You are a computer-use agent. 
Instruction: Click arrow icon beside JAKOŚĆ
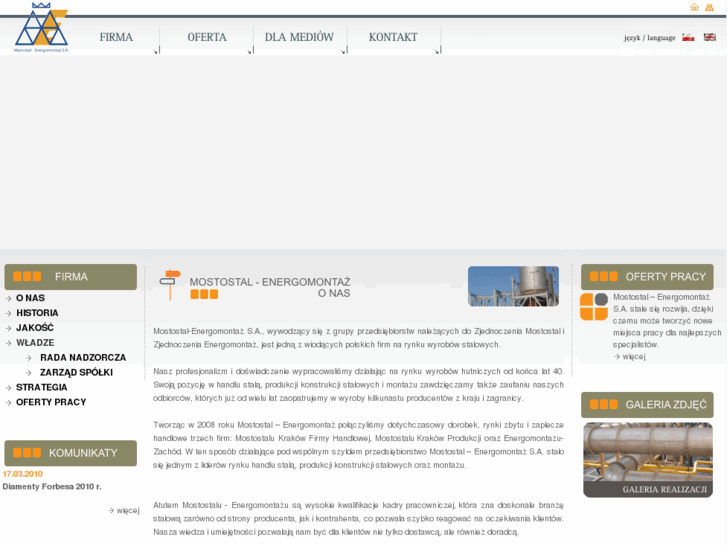point(8,328)
